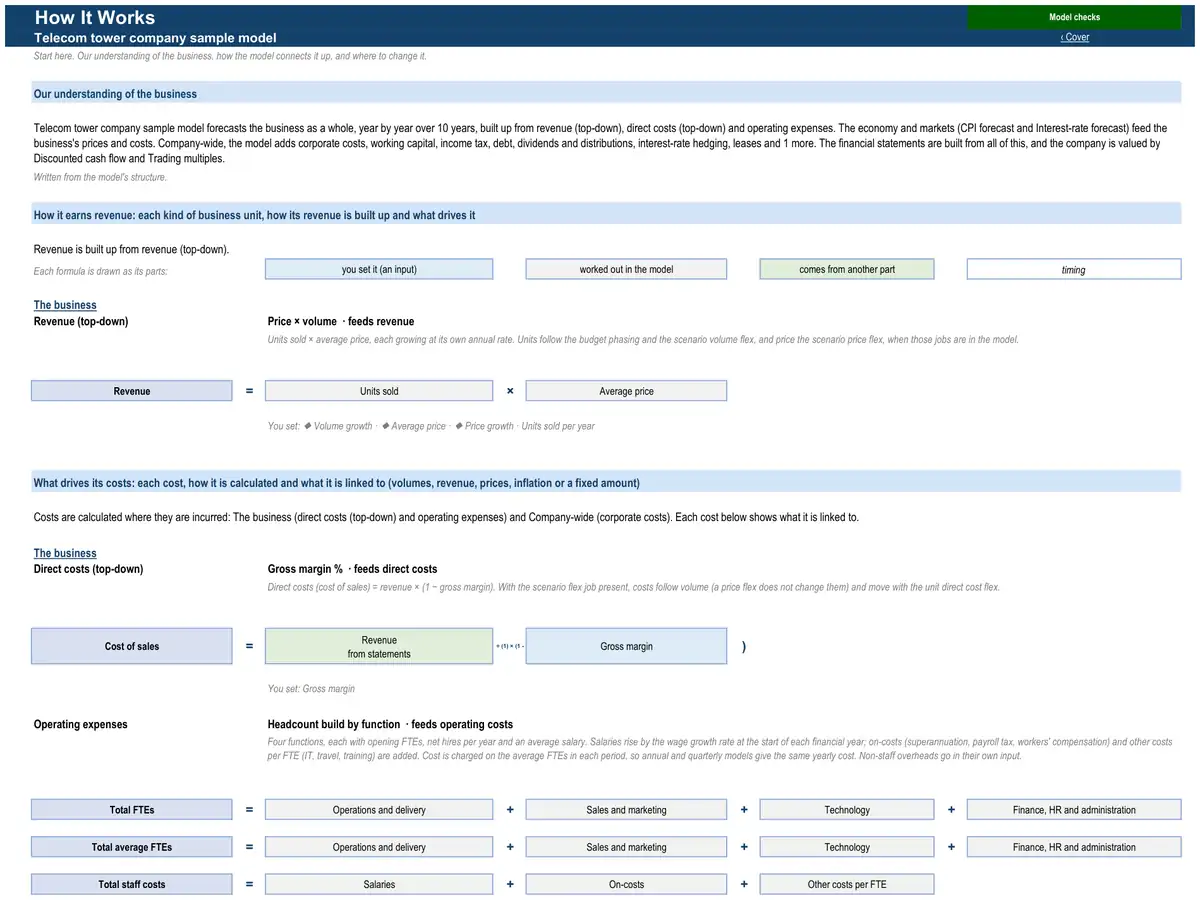Viewport: 1200px width, 900px height.
Task: Click the Total staff costs result box
Action: tap(131, 884)
